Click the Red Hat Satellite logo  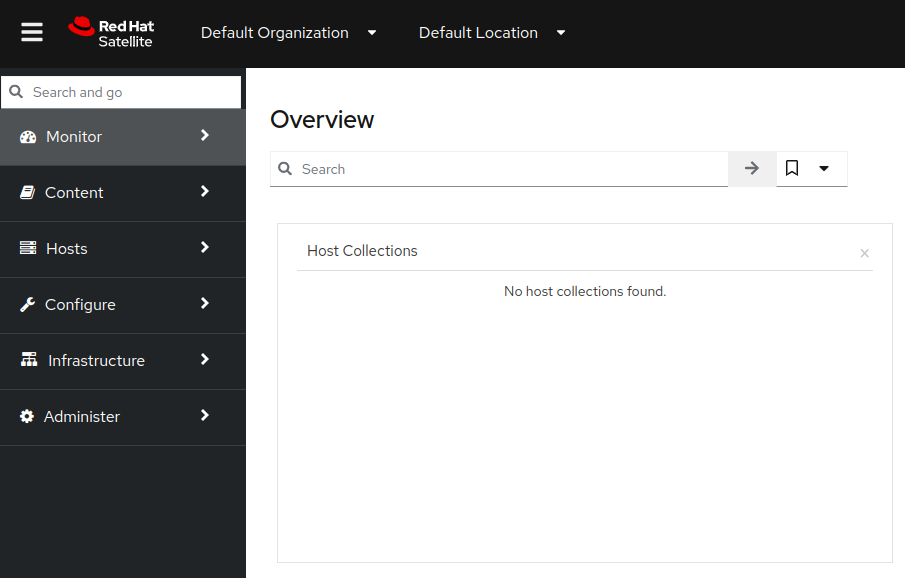point(111,33)
